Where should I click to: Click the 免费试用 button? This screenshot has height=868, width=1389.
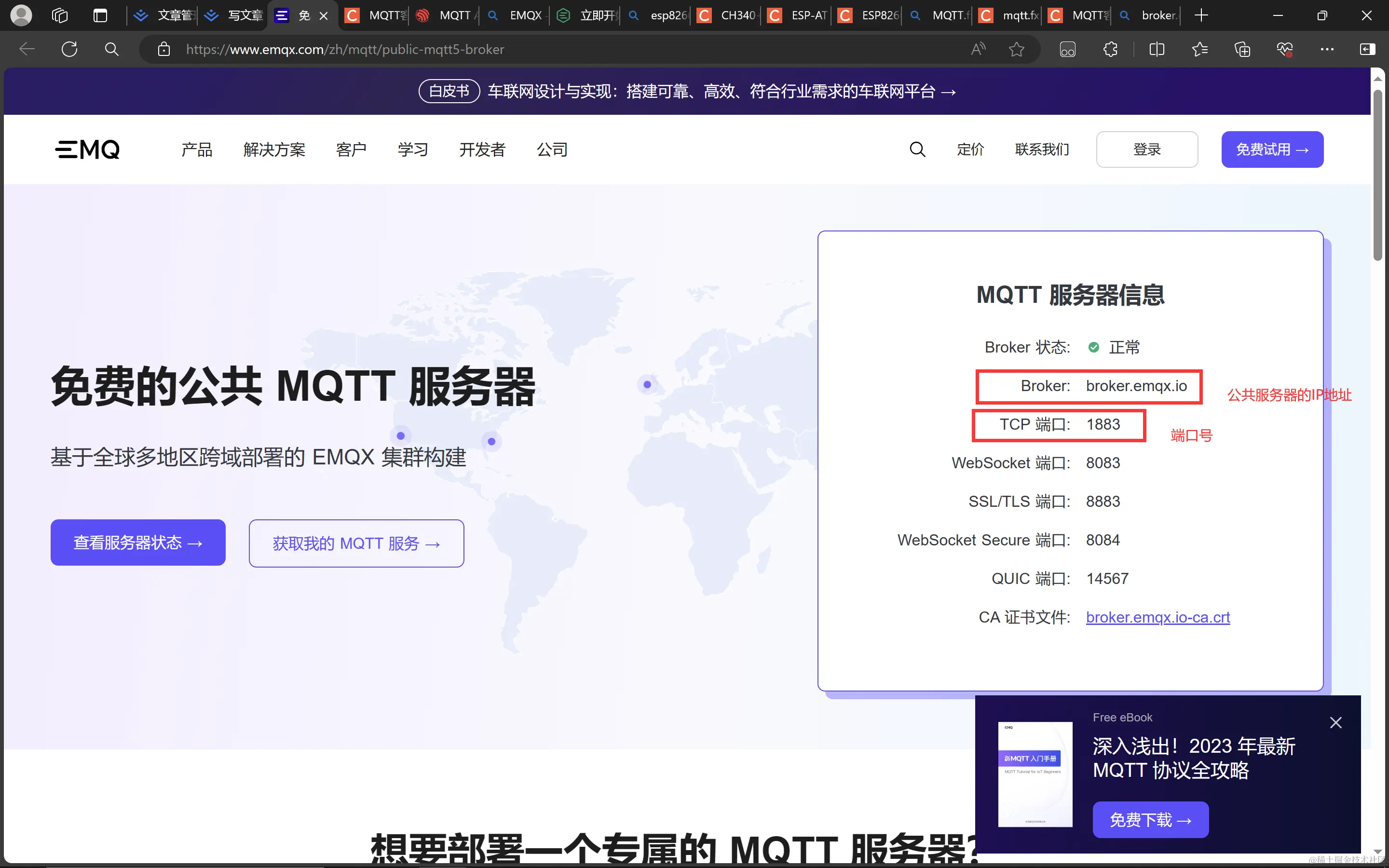(x=1272, y=149)
